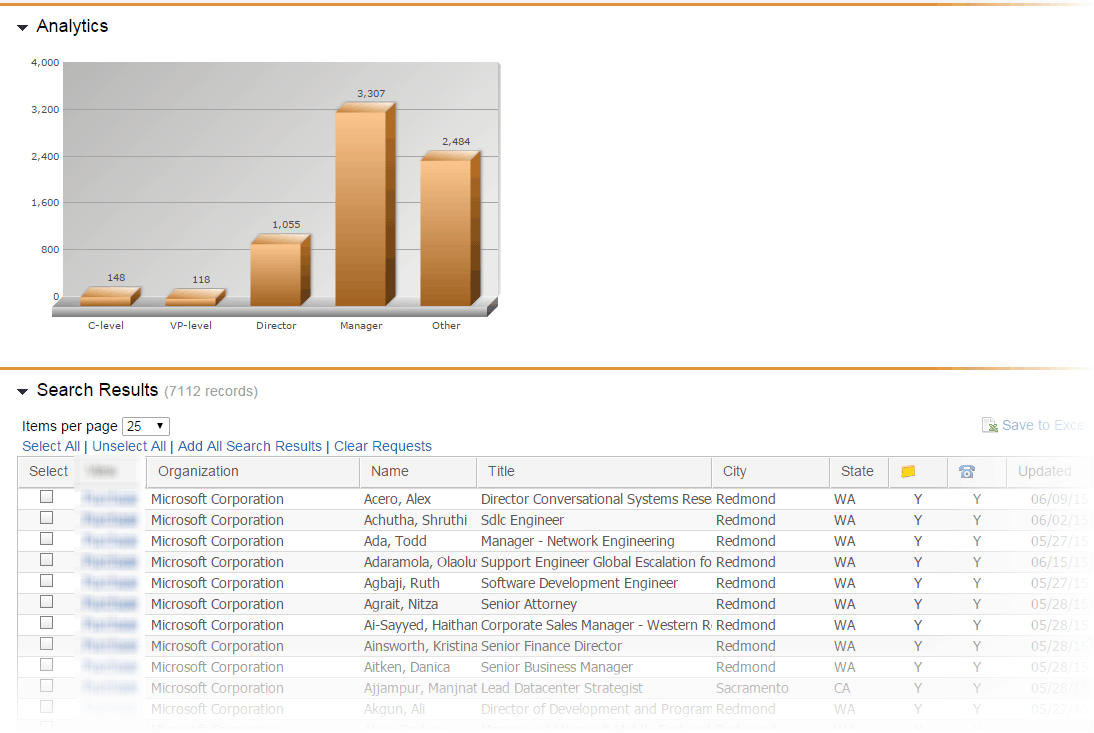
Task: Click the Clear Requests link
Action: (x=382, y=446)
